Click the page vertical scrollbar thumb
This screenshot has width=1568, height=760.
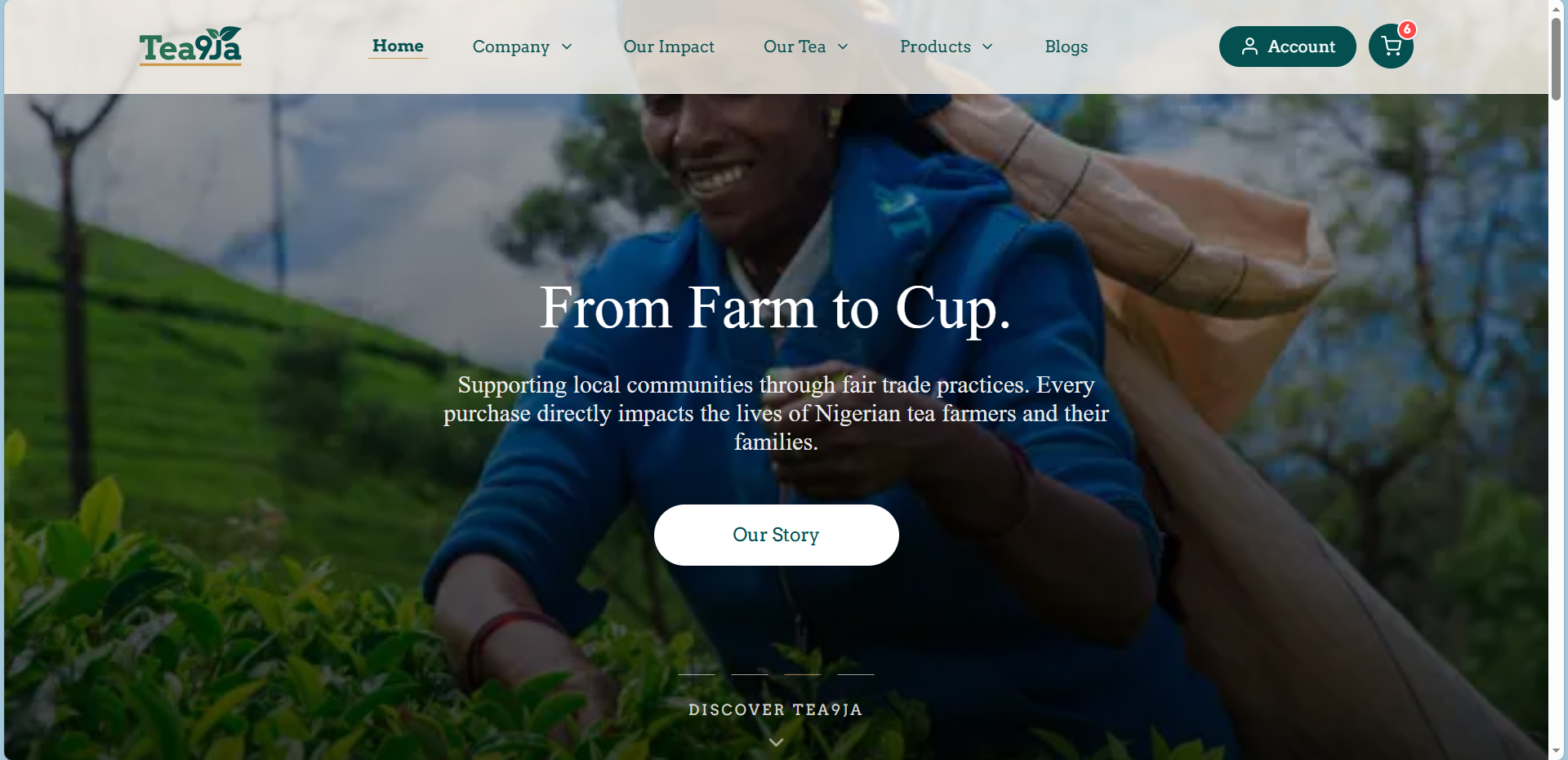[x=1557, y=58]
